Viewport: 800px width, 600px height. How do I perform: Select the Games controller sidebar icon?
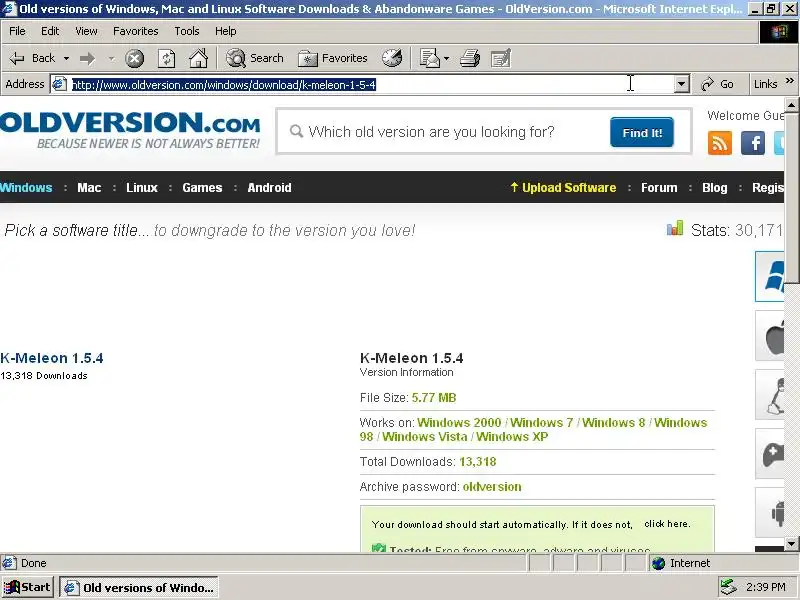point(769,454)
